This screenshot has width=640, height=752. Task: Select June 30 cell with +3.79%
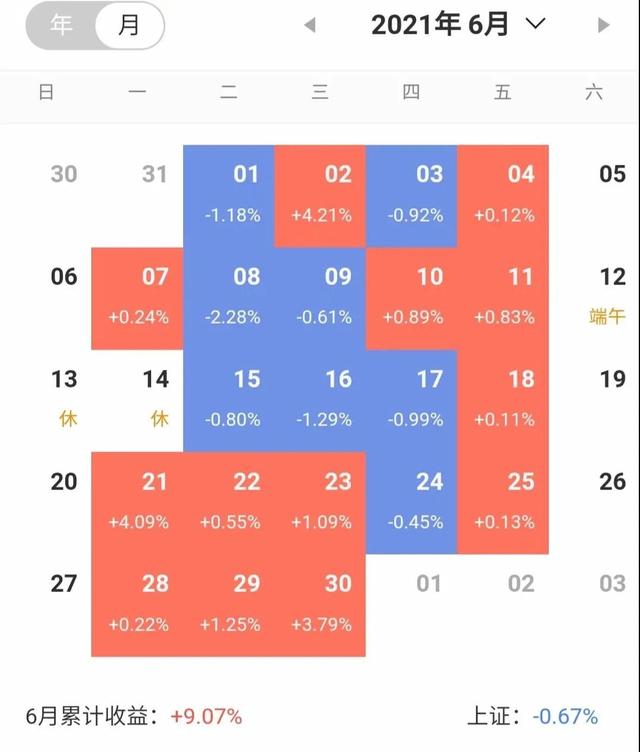[x=338, y=603]
